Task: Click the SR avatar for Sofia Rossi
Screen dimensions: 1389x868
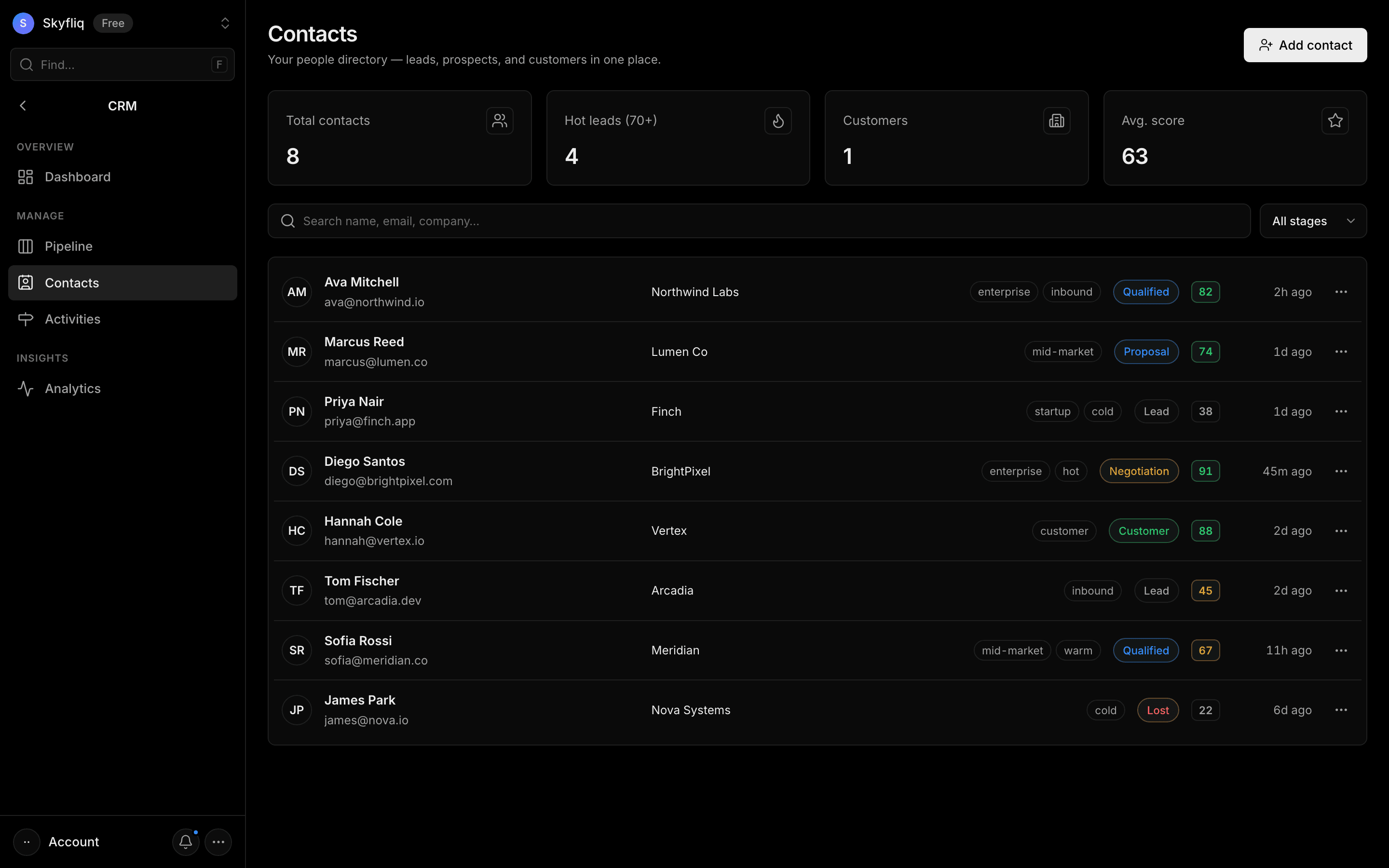Action: point(297,651)
